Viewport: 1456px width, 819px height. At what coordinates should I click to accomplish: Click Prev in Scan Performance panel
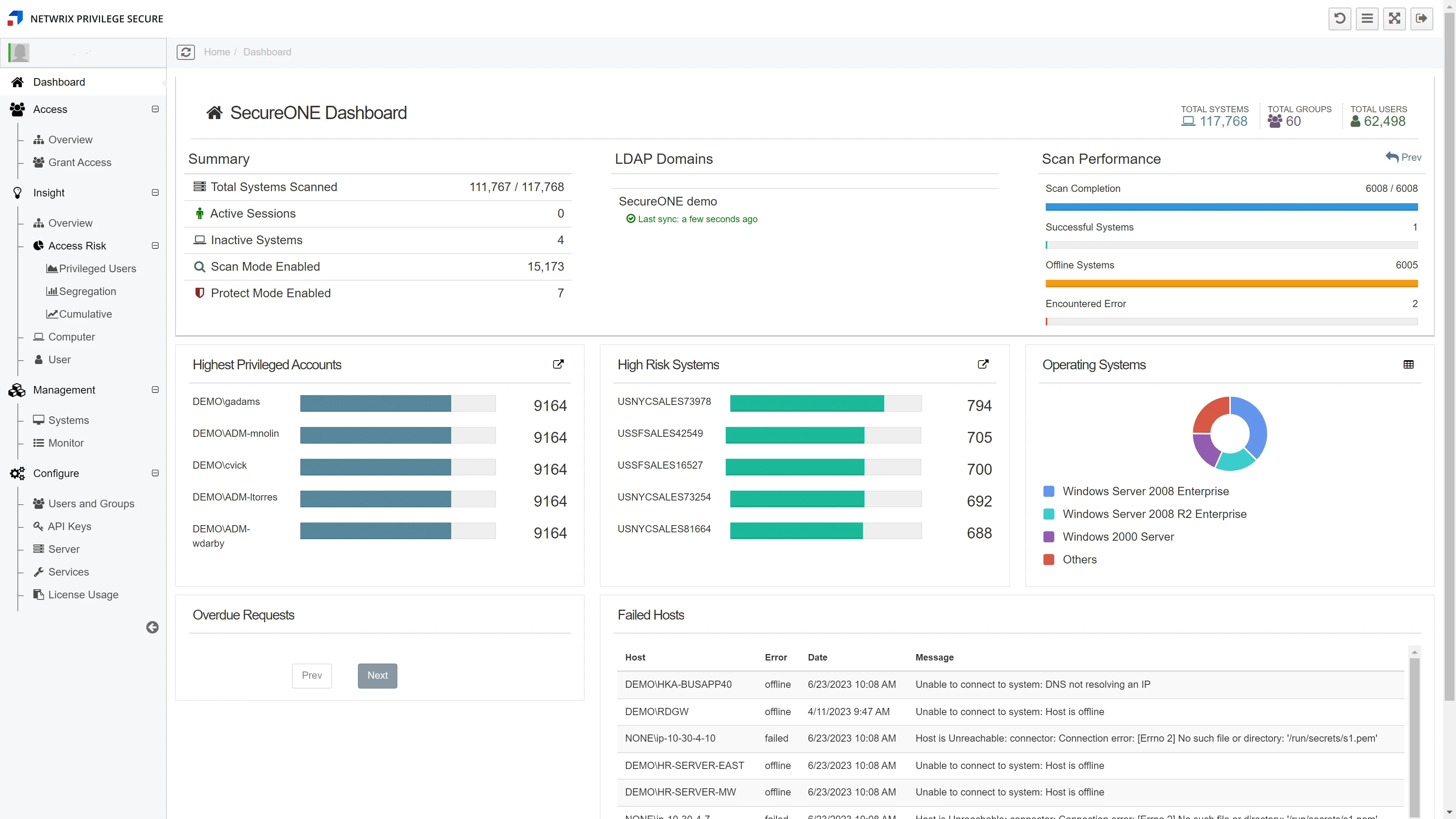click(1403, 157)
